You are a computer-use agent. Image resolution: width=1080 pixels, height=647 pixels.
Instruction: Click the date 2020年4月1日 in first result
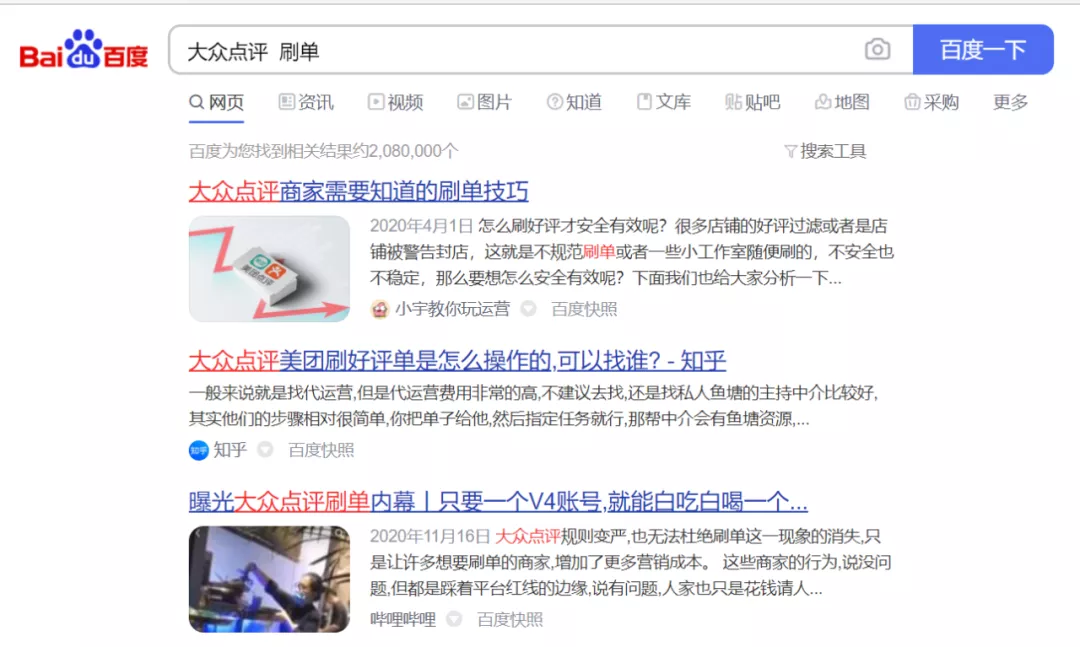[x=422, y=226]
